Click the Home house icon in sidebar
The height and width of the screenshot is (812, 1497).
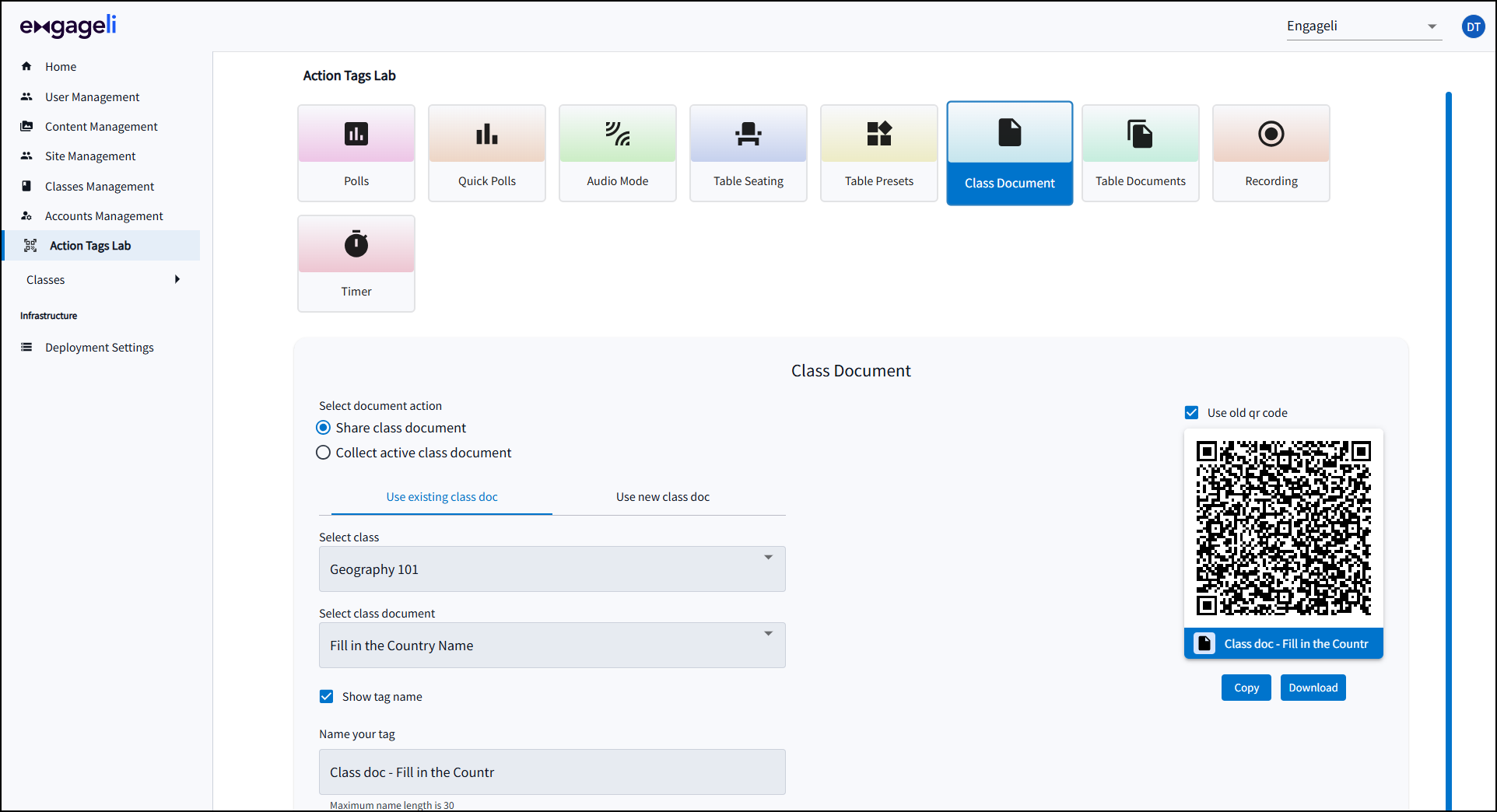26,66
